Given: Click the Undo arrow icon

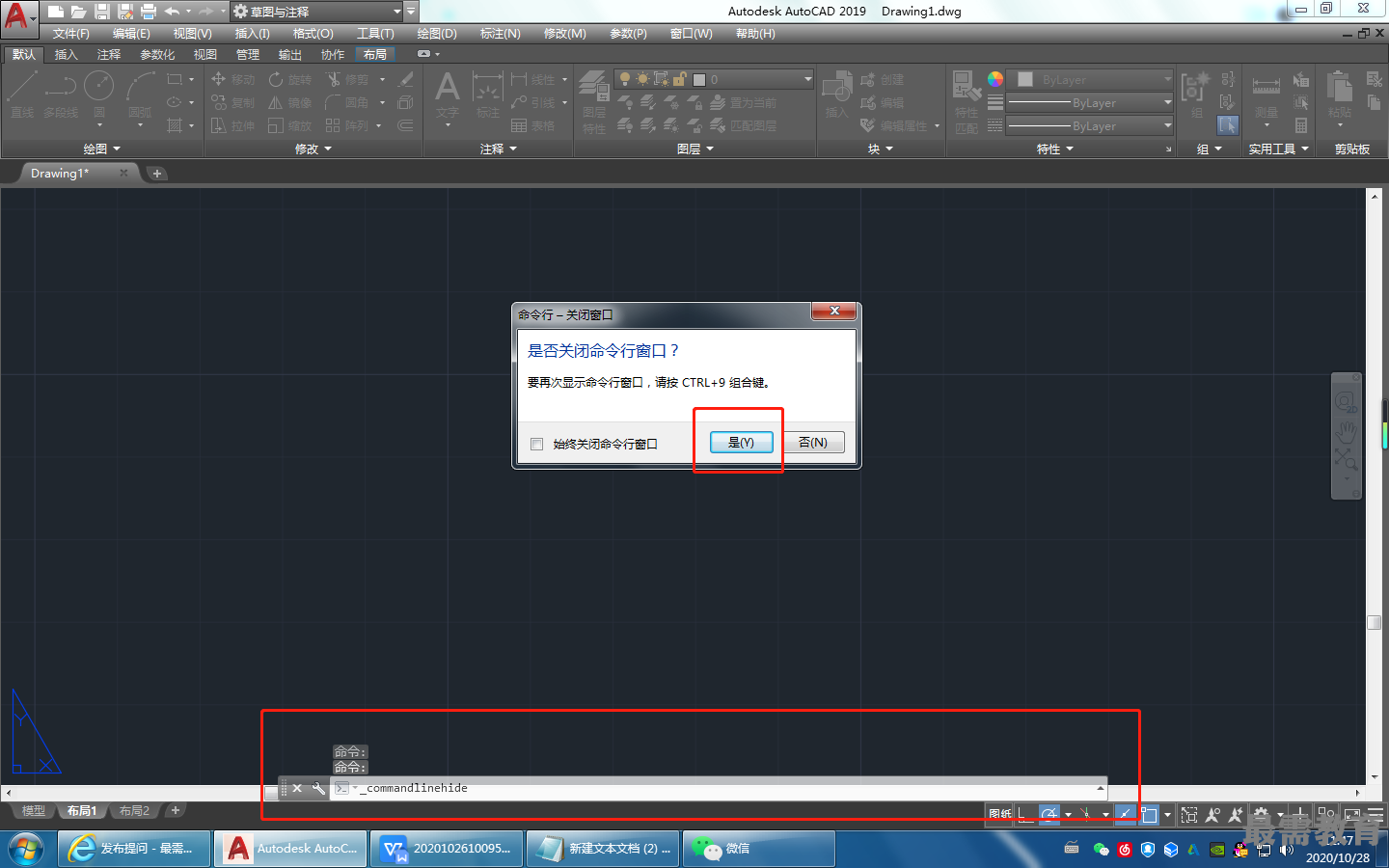Looking at the screenshot, I should 172,12.
